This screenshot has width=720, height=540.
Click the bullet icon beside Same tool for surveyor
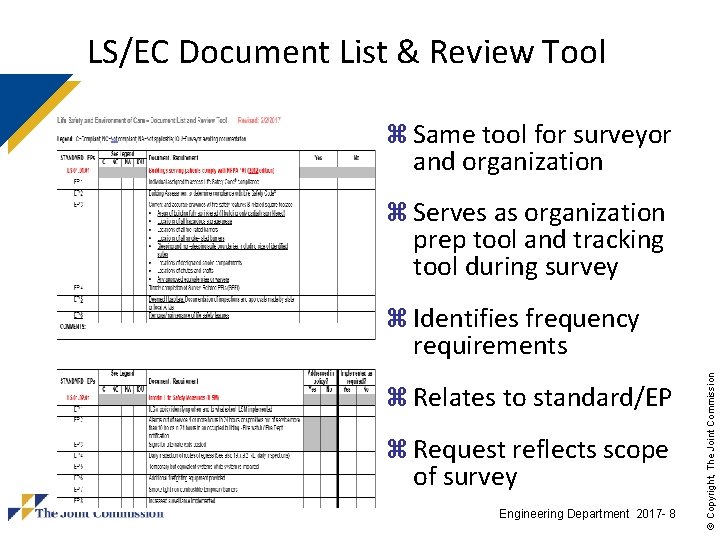397,134
